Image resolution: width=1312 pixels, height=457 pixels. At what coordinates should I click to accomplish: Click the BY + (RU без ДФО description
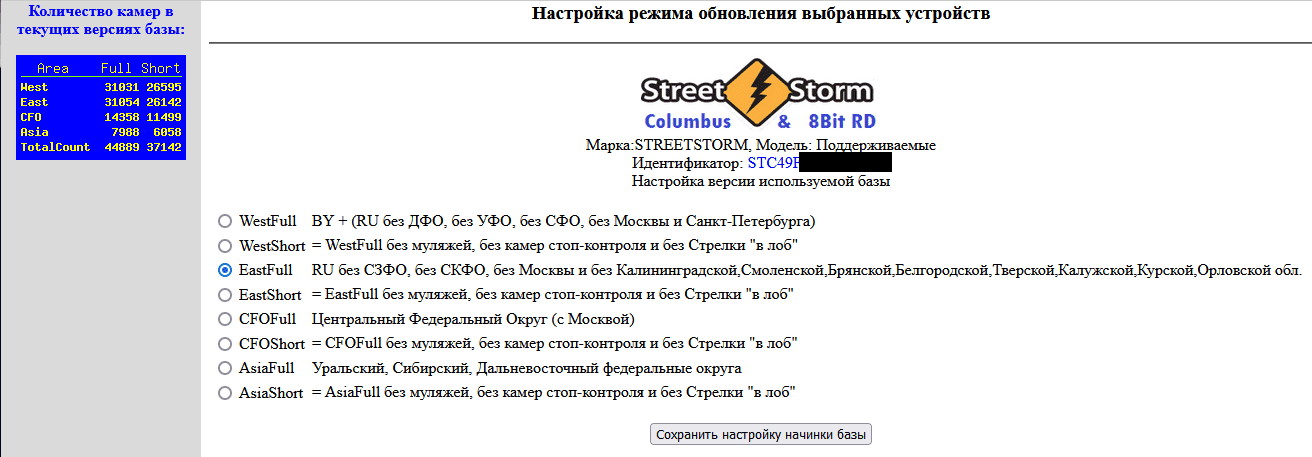(x=563, y=221)
